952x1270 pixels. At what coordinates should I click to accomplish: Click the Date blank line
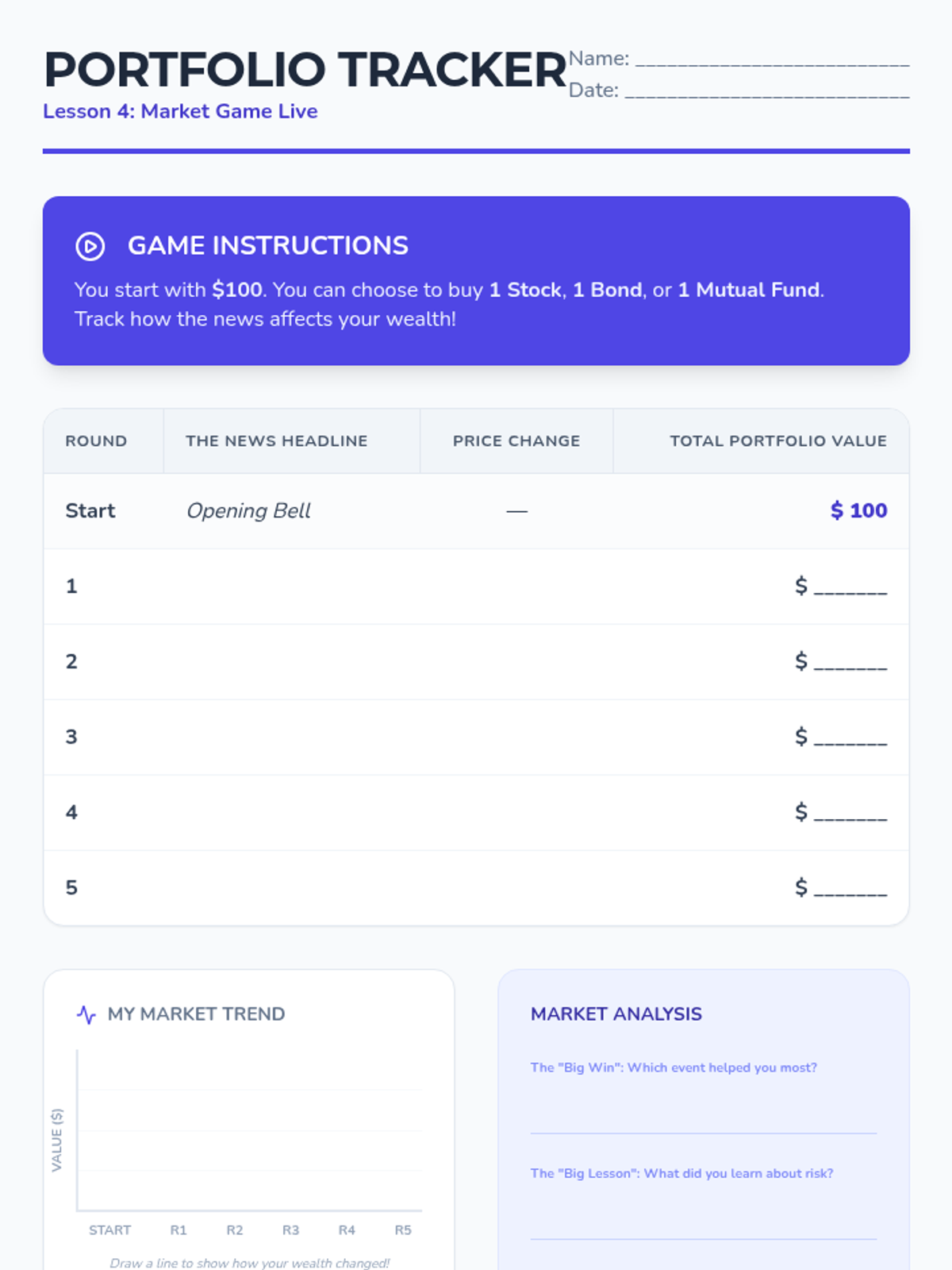tap(766, 92)
